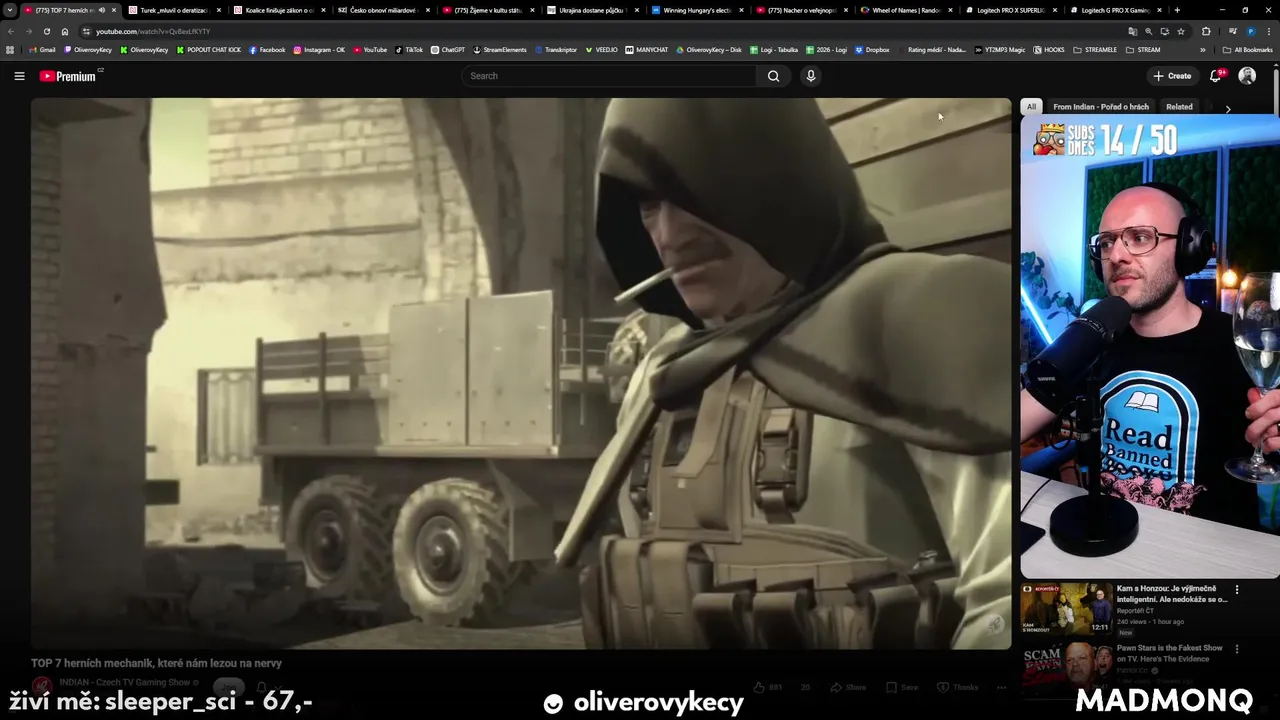Open ChatGPT bookmark
The width and height of the screenshot is (1280, 720).
click(448, 50)
